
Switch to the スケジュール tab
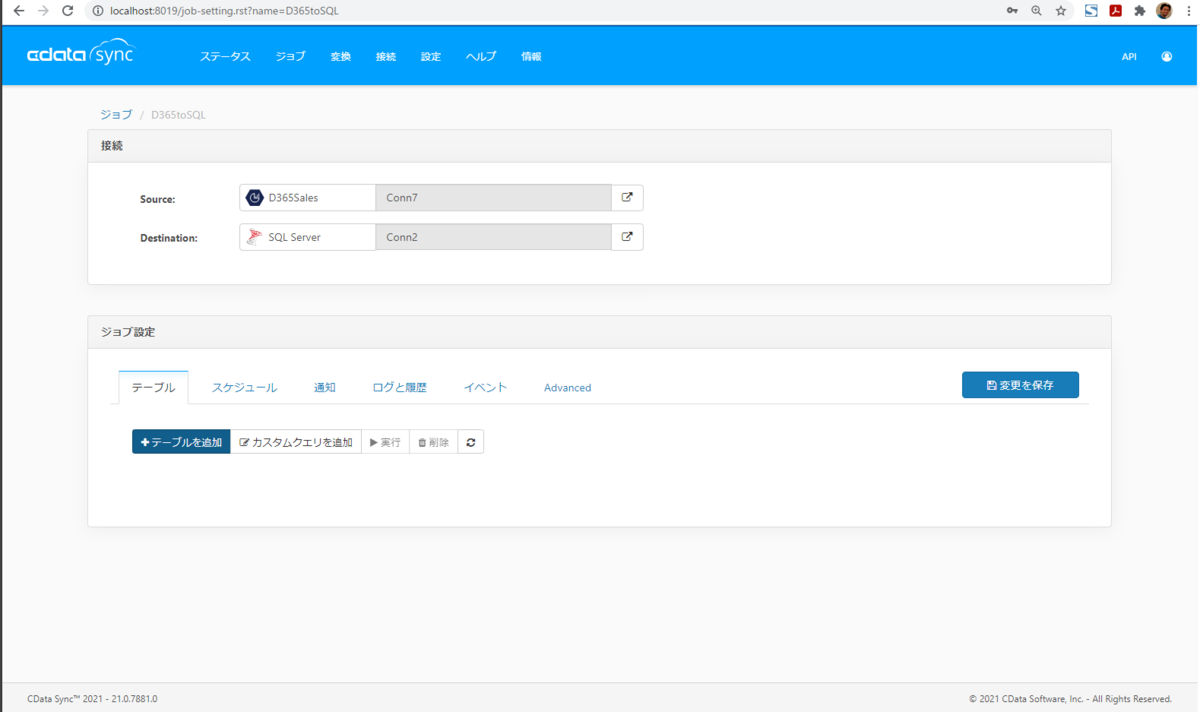pos(244,388)
